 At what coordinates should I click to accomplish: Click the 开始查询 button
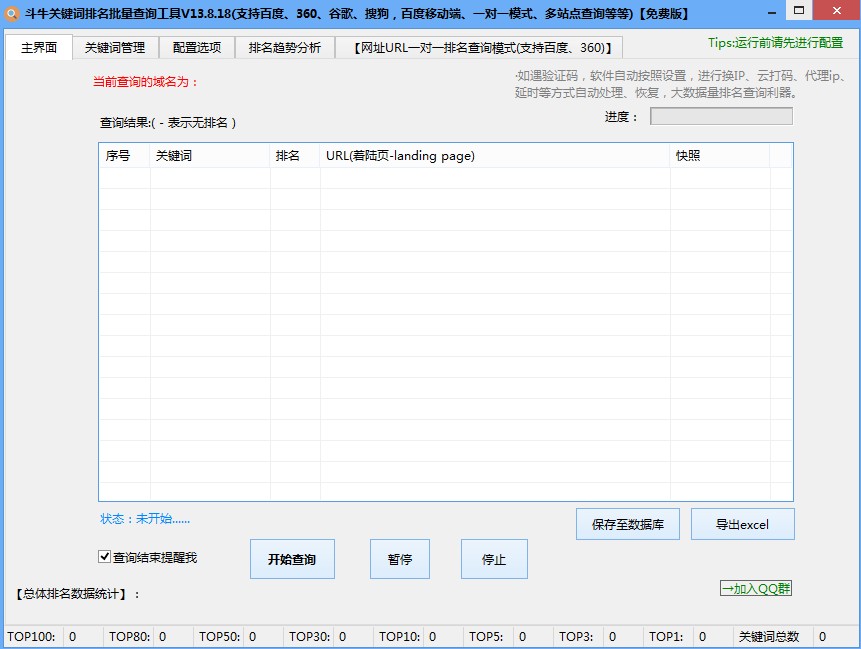292,559
